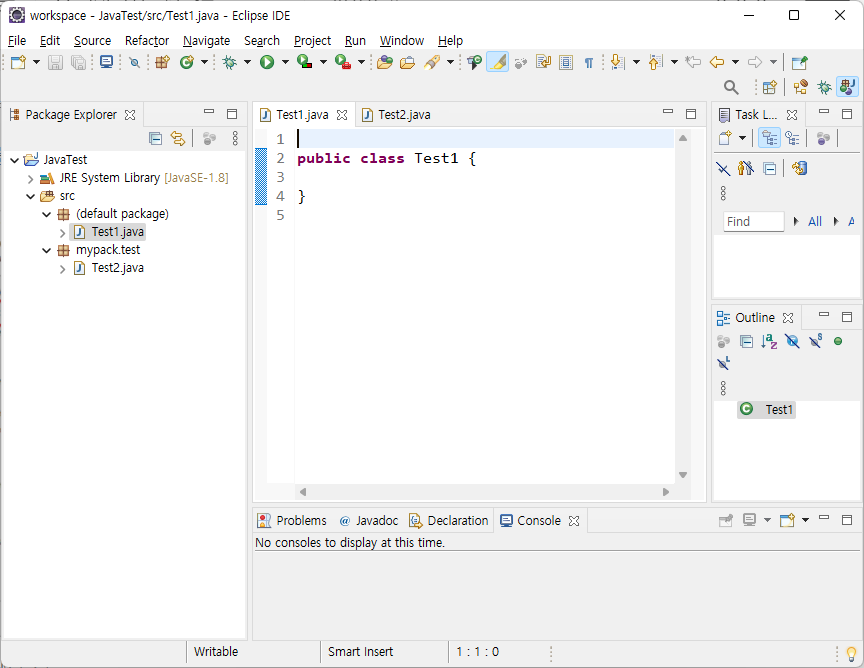Toggle Hide Static Members in Outline
864x668 pixels.
816,342
